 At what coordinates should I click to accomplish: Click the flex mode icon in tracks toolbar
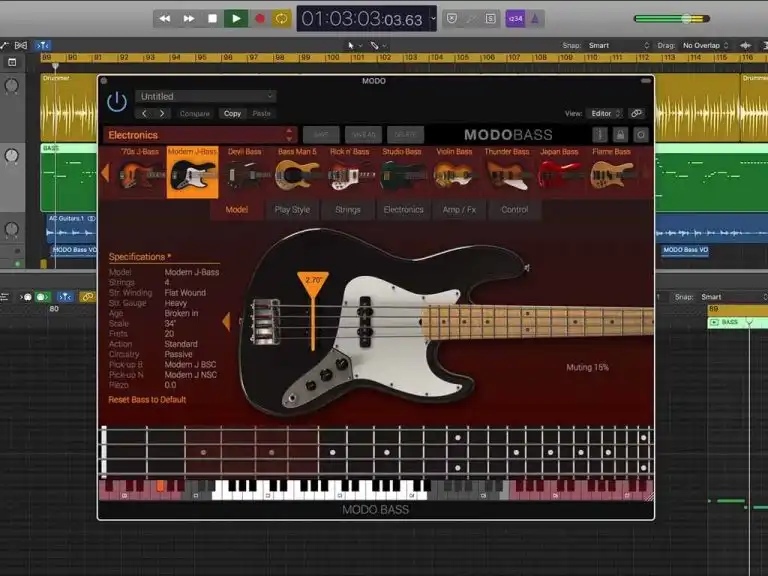21,46
